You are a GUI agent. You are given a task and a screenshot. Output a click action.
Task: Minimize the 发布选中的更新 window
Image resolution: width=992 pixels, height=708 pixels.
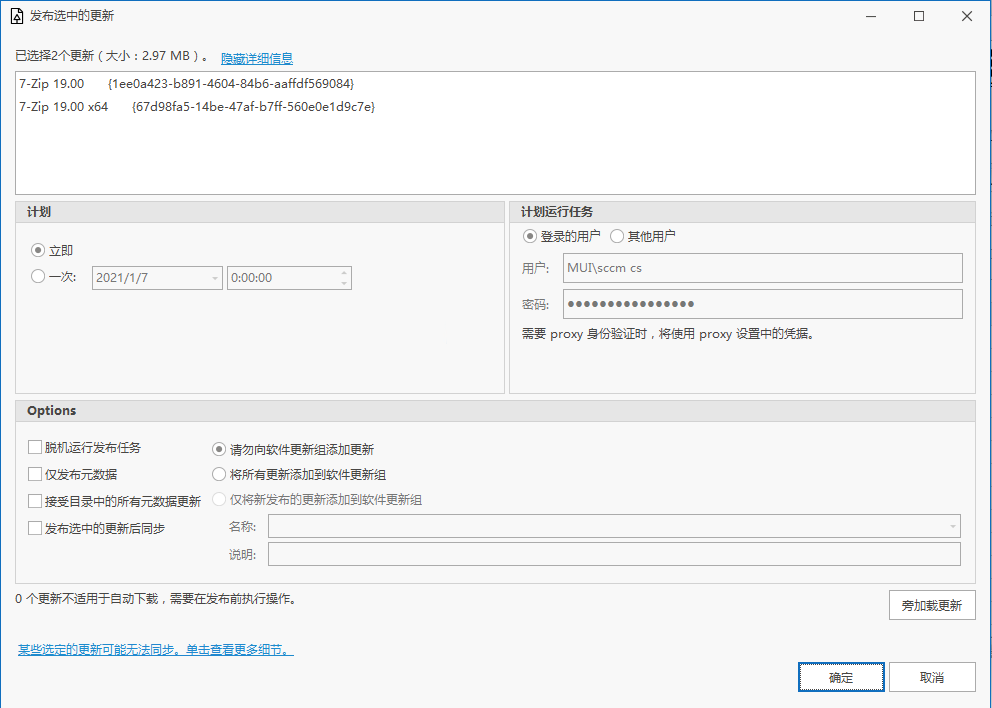click(x=871, y=16)
